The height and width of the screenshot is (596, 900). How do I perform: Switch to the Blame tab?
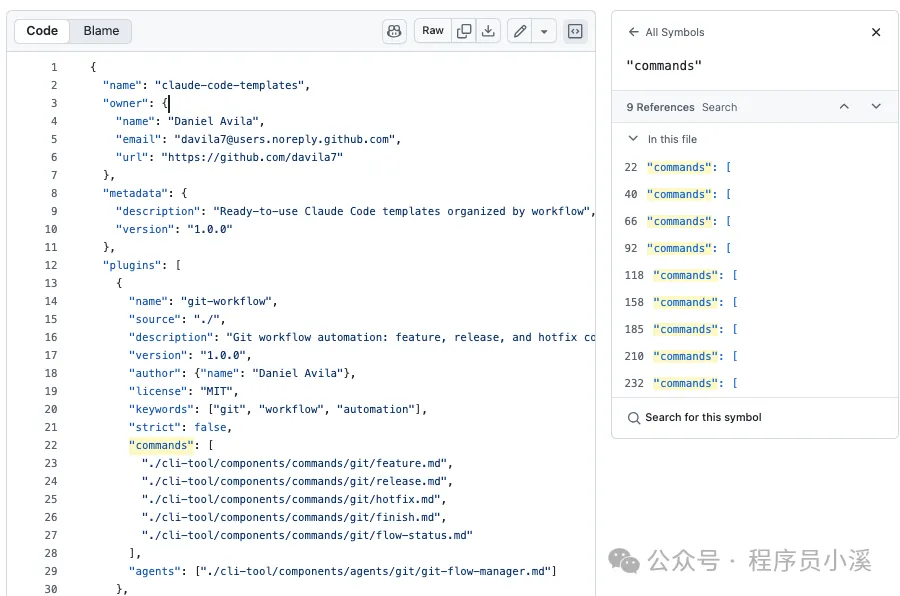pyautogui.click(x=101, y=31)
